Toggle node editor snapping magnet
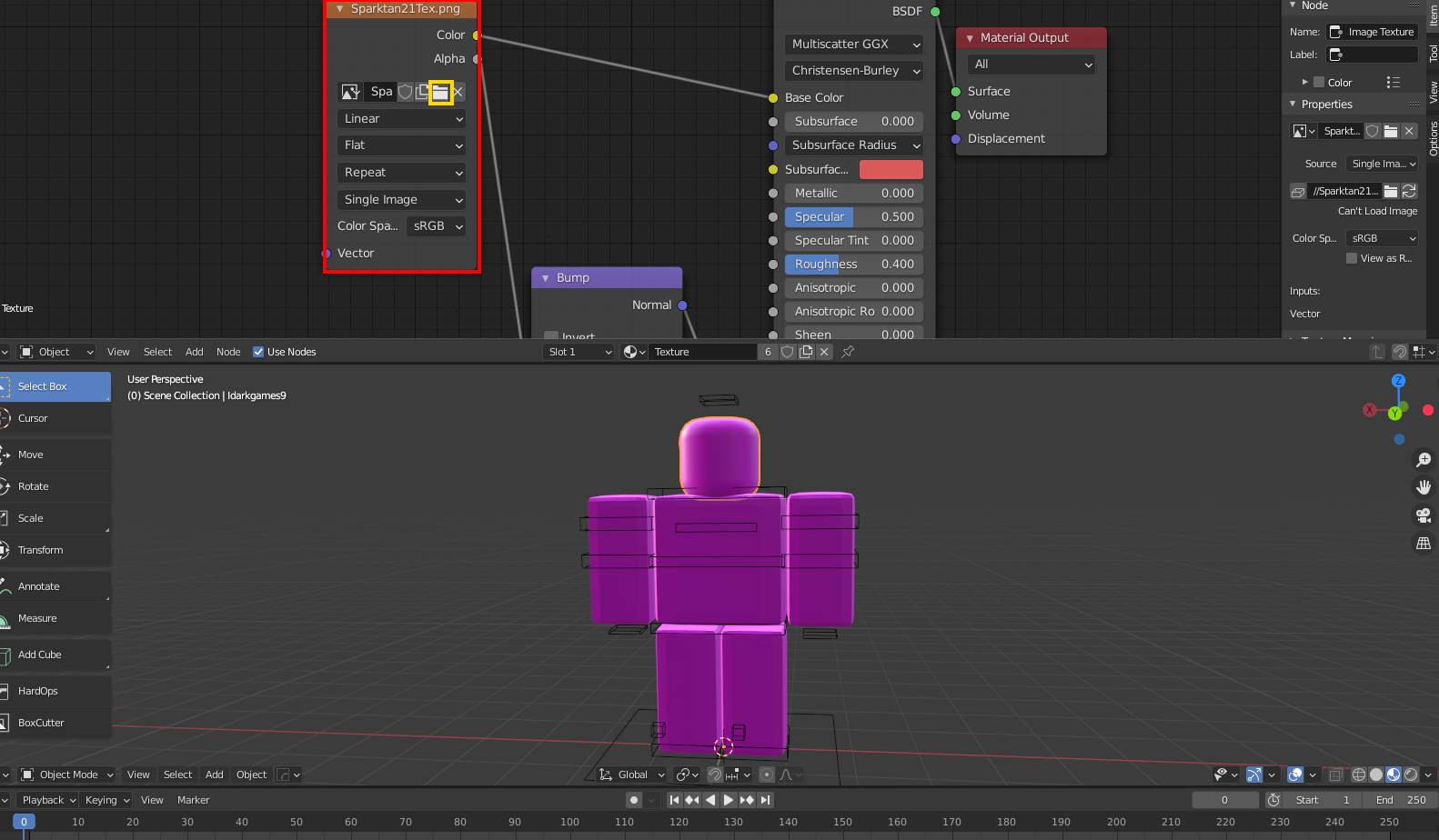This screenshot has width=1439, height=840. pos(1400,352)
